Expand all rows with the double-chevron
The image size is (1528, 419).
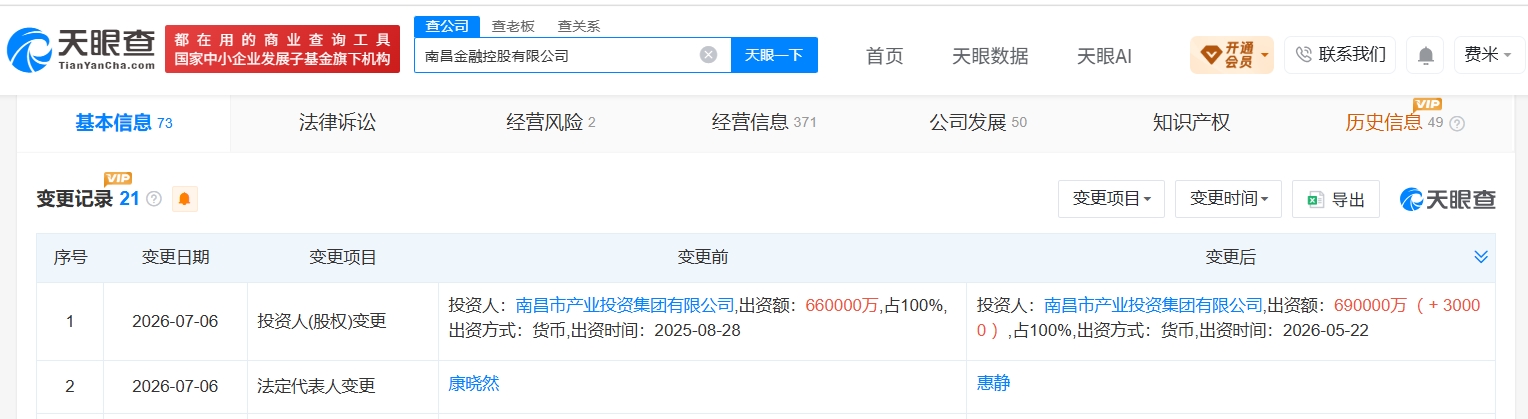(1481, 258)
